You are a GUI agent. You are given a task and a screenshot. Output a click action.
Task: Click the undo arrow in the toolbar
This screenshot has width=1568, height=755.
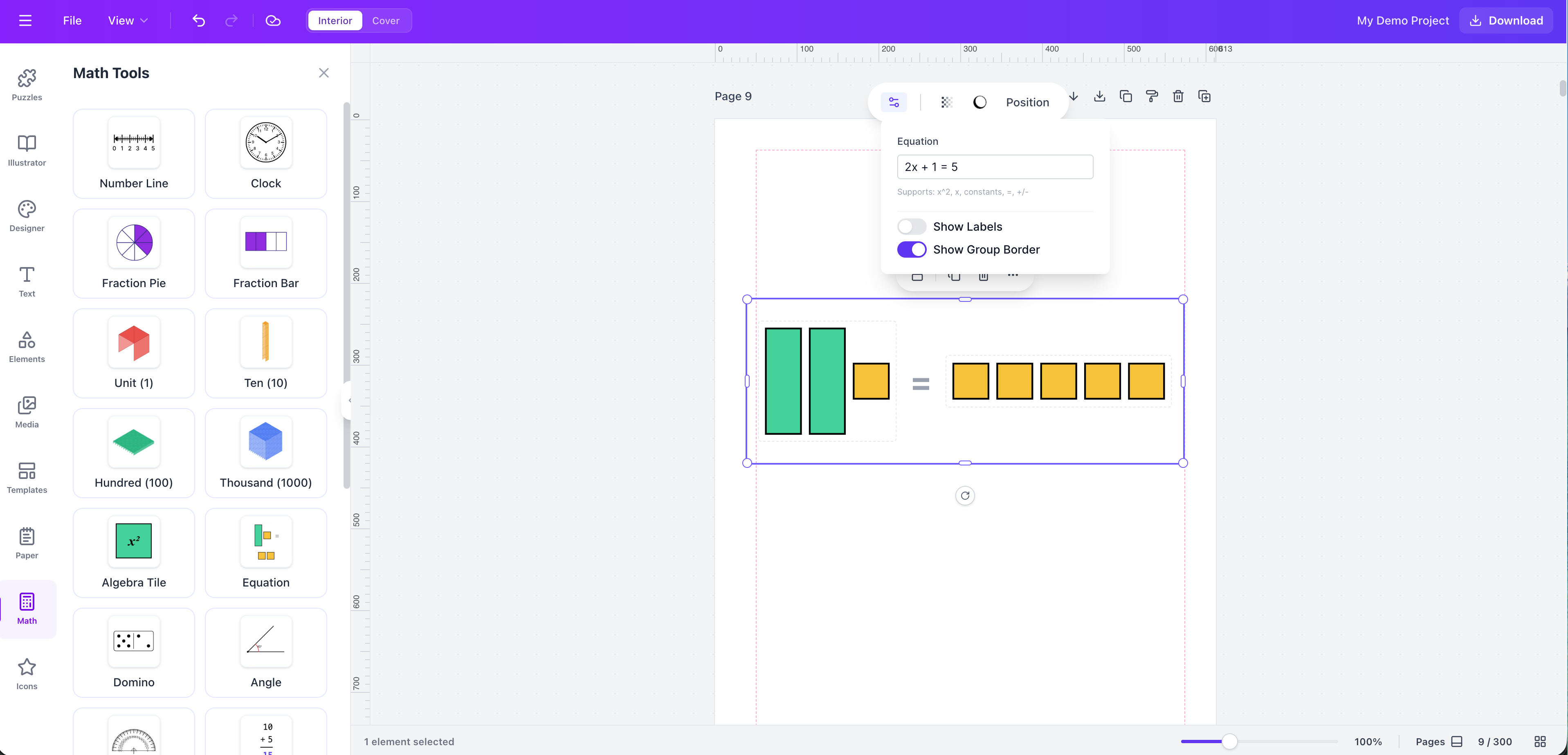[198, 20]
